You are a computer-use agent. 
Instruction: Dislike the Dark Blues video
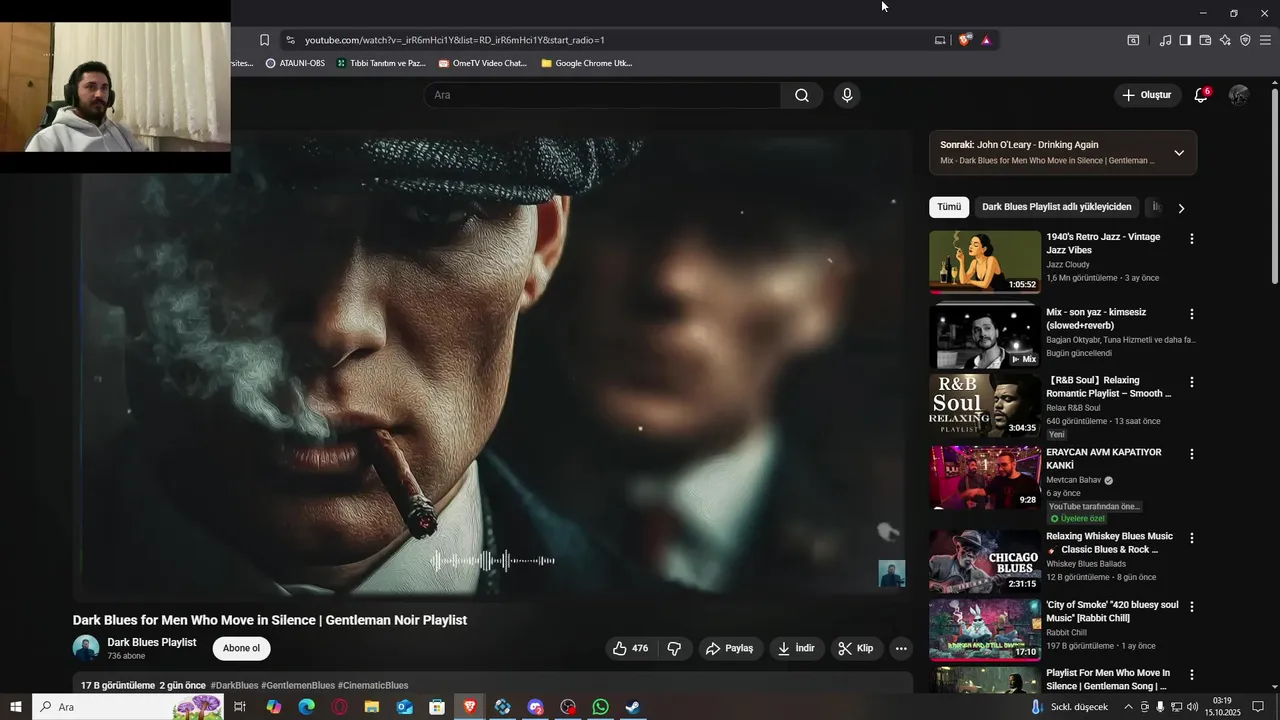(674, 648)
